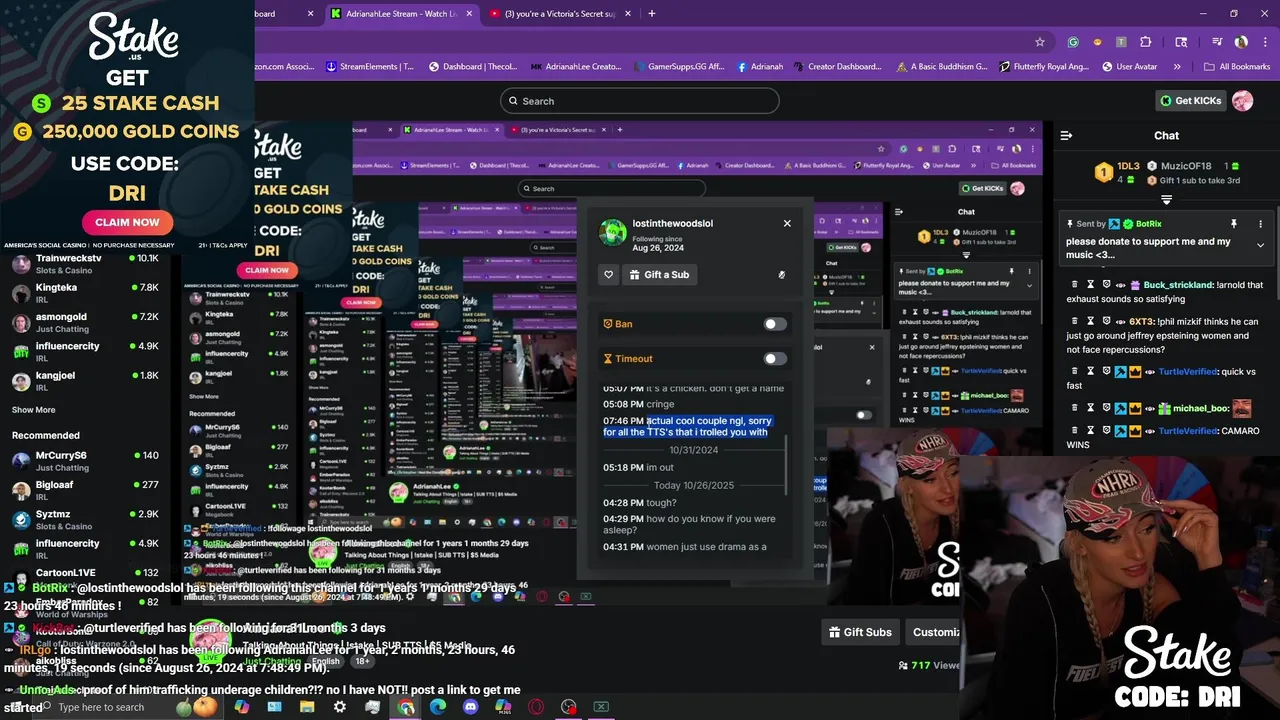This screenshot has height=720, width=1280.
Task: Timeout 6XT3 with the hourglass icon
Action: [1090, 322]
